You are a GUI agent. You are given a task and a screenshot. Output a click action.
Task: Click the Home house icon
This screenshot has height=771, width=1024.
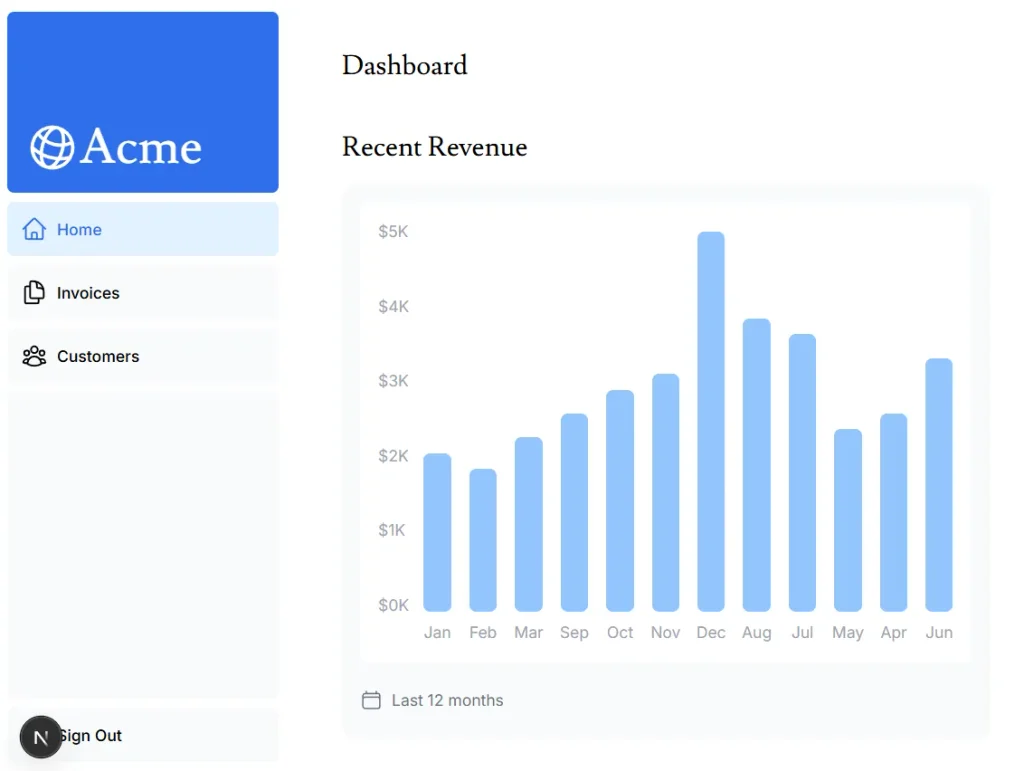[x=34, y=229]
